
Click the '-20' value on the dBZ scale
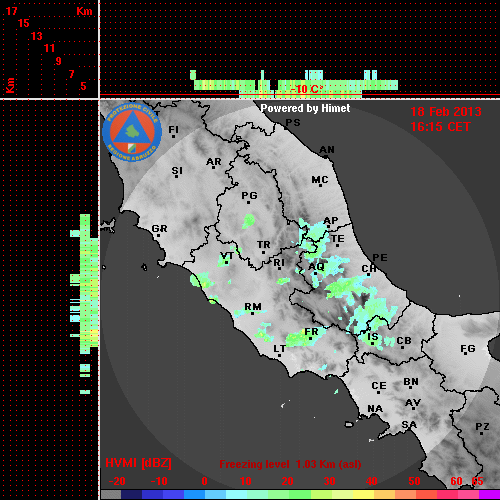click(x=117, y=481)
